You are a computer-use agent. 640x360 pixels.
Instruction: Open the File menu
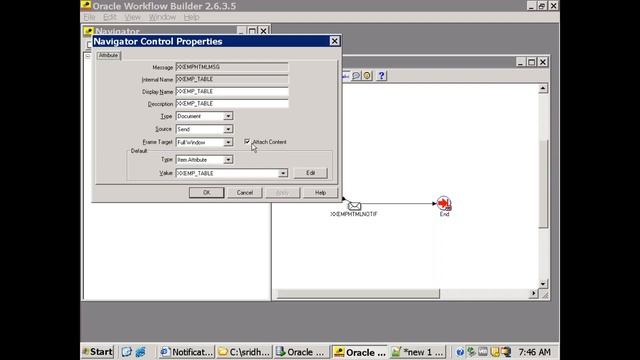89,17
